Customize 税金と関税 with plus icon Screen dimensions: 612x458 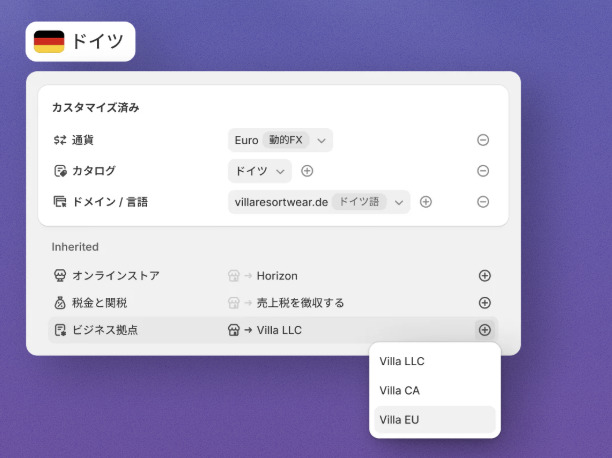(x=484, y=303)
